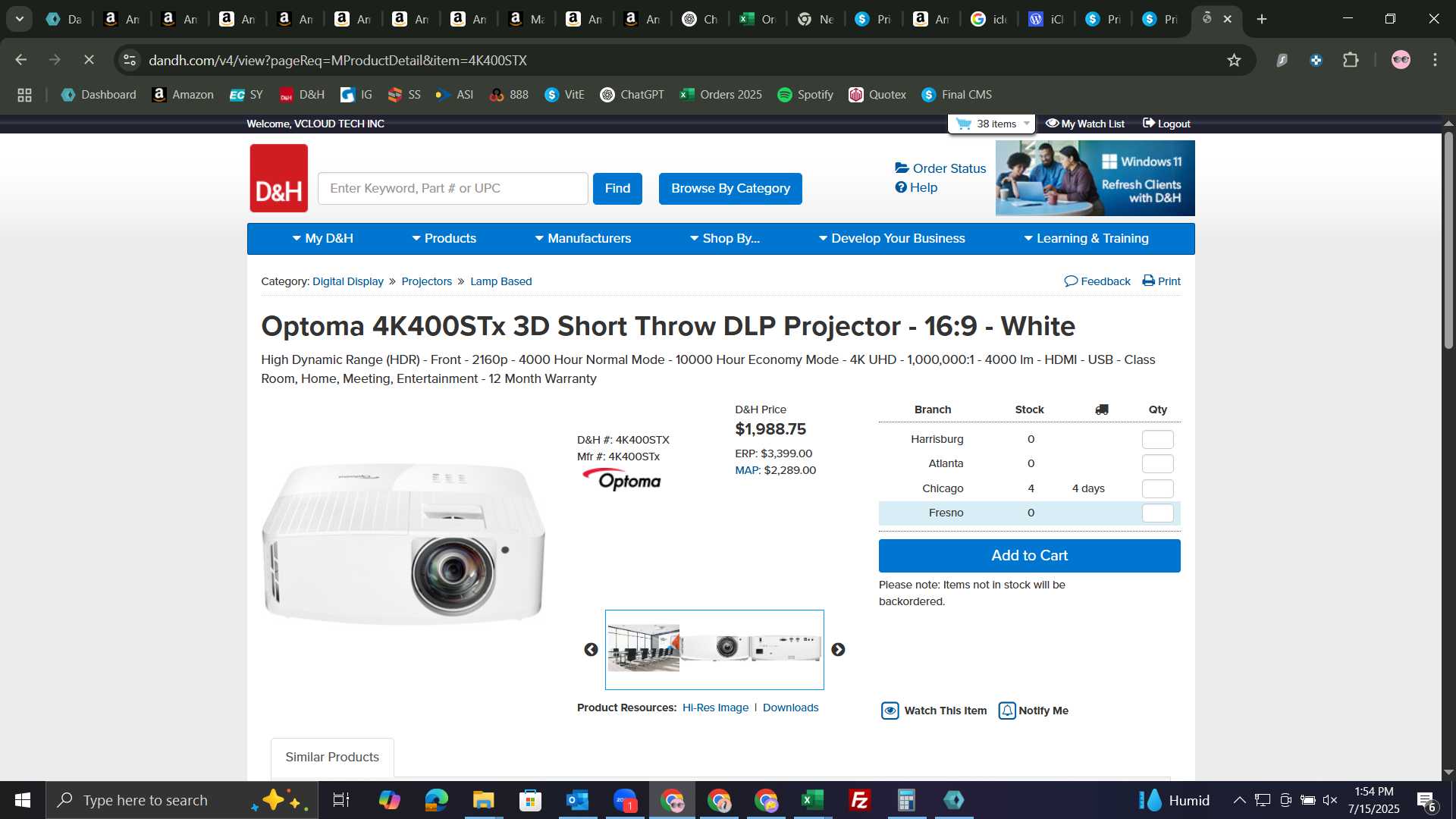Image resolution: width=1456 pixels, height=819 pixels.
Task: View site information icon in address bar
Action: click(x=130, y=60)
